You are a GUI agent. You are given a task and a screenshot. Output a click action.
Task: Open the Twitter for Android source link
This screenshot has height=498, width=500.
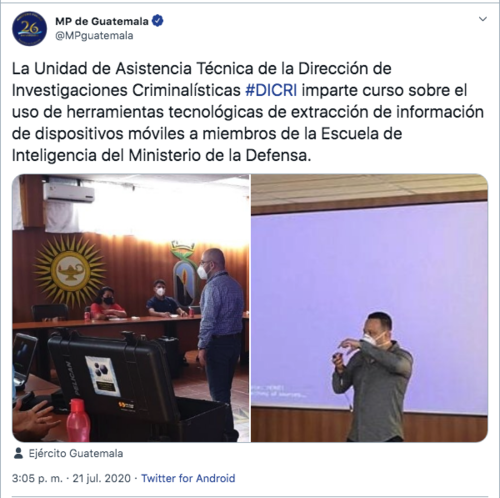[188, 478]
